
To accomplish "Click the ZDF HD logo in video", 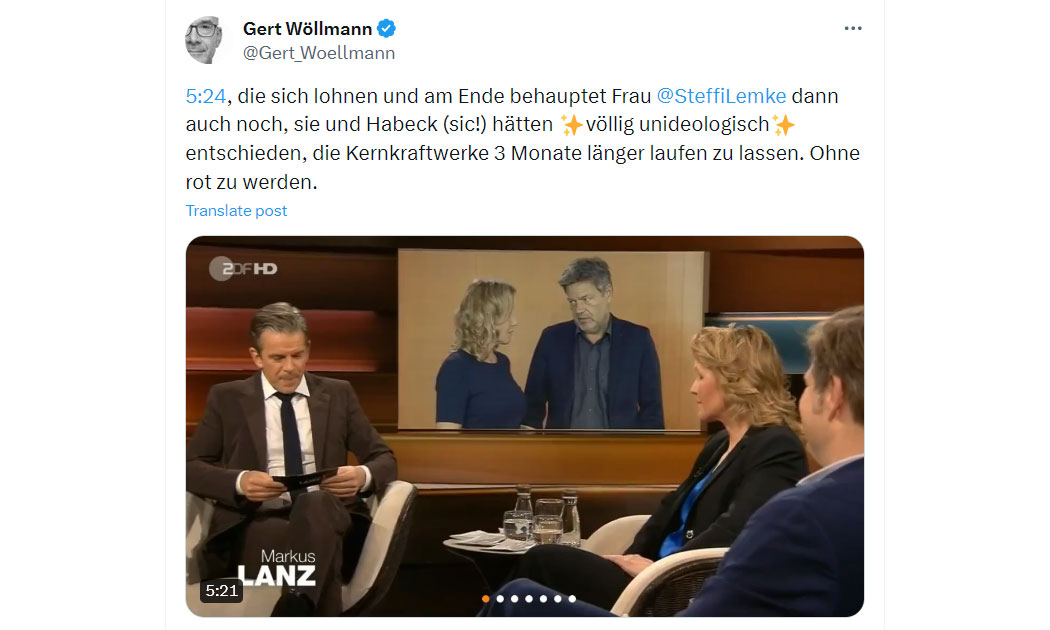I will (243, 268).
